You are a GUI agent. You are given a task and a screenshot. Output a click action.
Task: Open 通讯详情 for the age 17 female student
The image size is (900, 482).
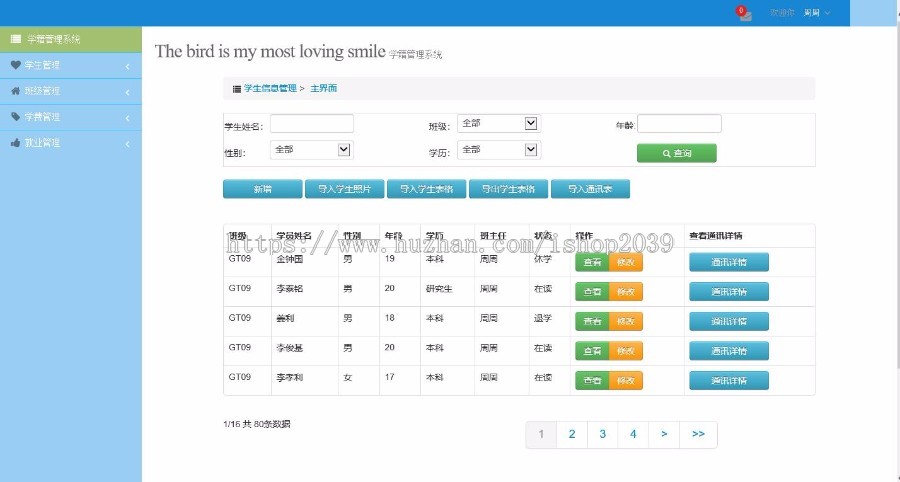click(729, 380)
